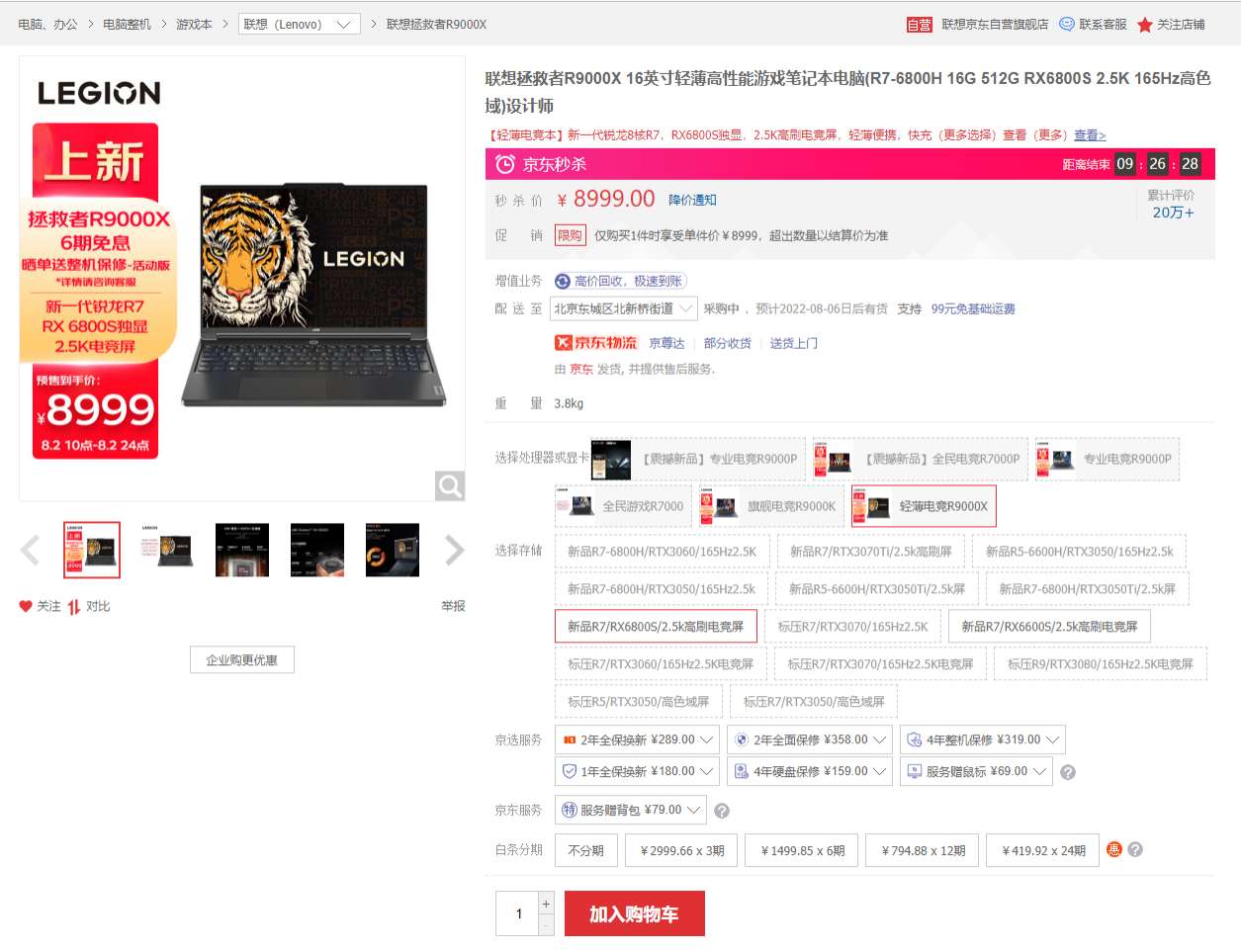Viewport: 1241px width, 952px height.
Task: Click the orange 惠 discount icon
Action: (x=1114, y=849)
